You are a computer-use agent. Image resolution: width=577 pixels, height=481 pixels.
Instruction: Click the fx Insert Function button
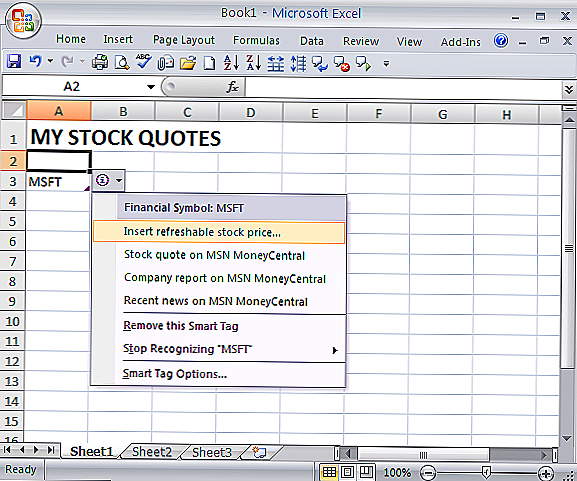tap(233, 87)
